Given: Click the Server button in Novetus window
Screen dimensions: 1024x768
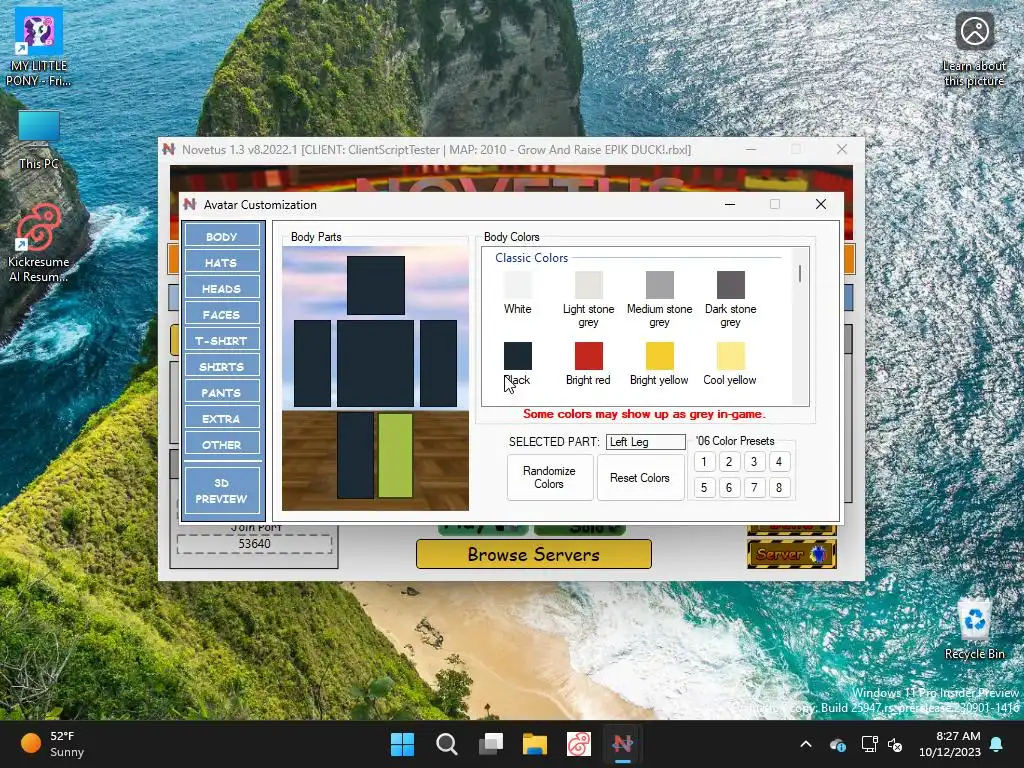Looking at the screenshot, I should (x=792, y=554).
